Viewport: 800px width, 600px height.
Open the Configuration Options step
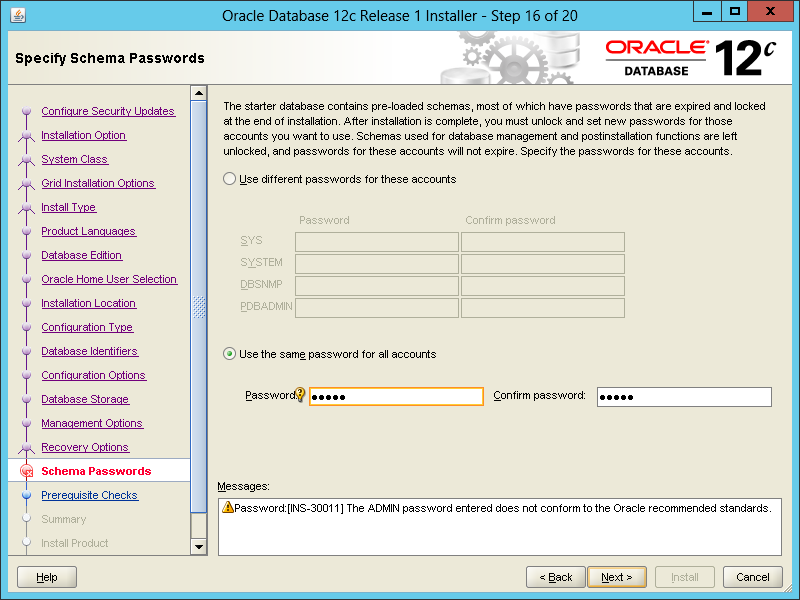[93, 375]
